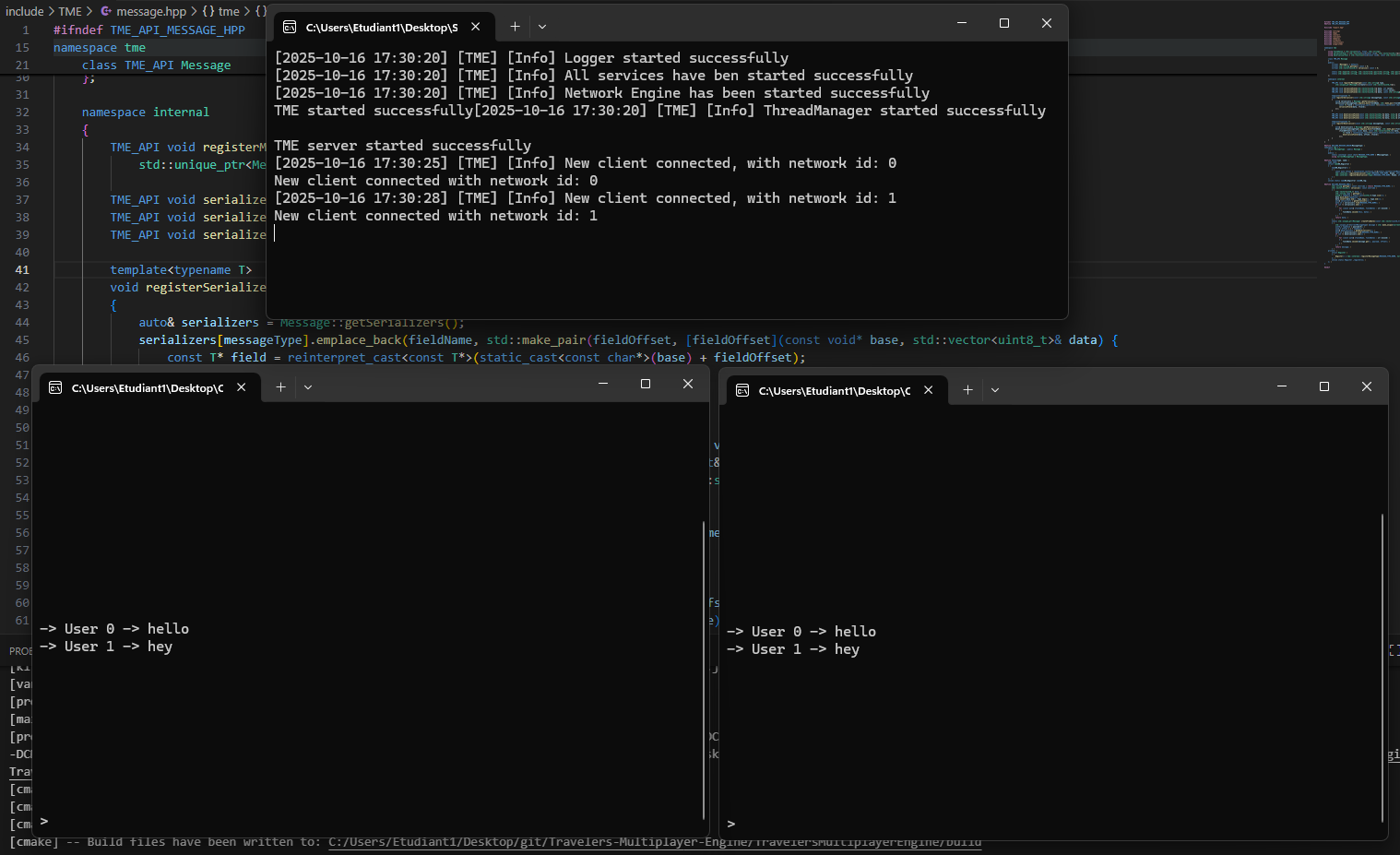
Task: Close the tab in the bottom-right terminal
Action: click(929, 390)
